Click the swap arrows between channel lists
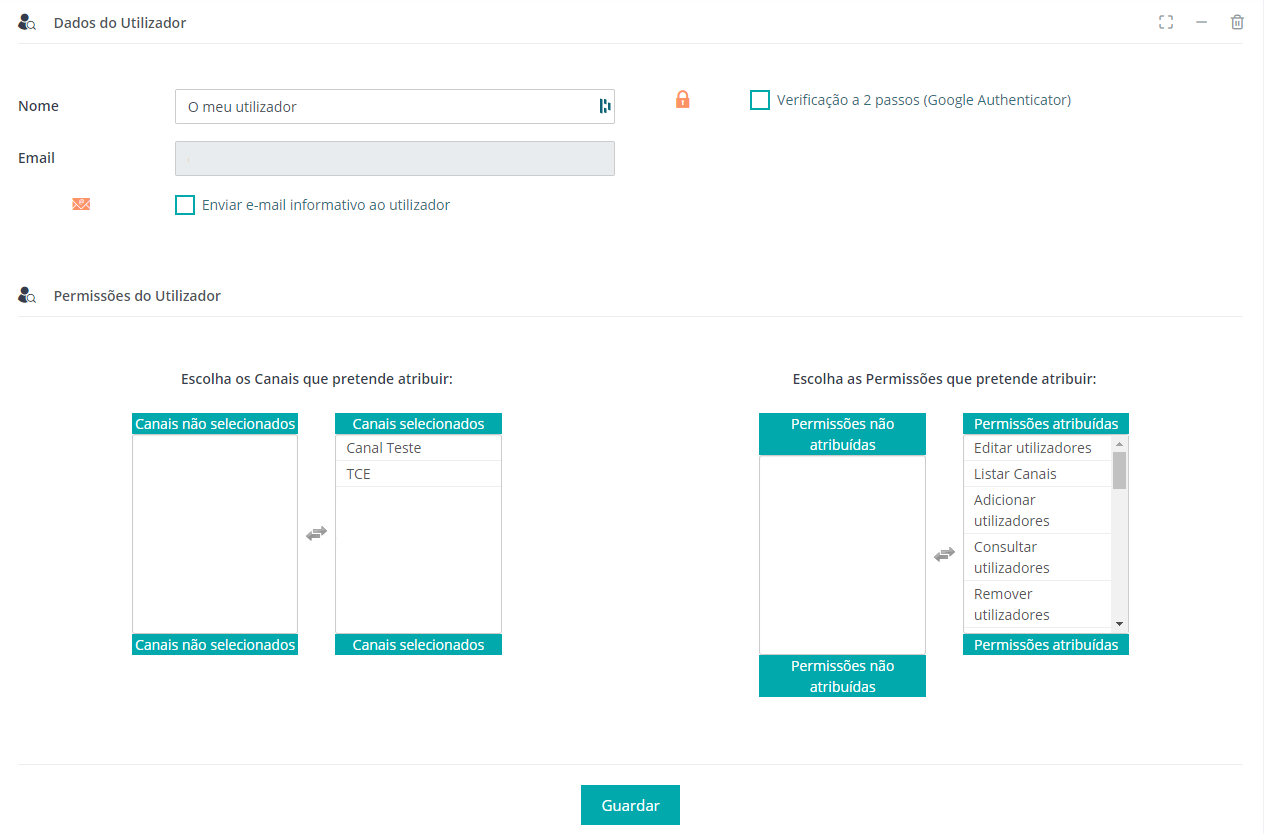1264x834 pixels. 316,534
